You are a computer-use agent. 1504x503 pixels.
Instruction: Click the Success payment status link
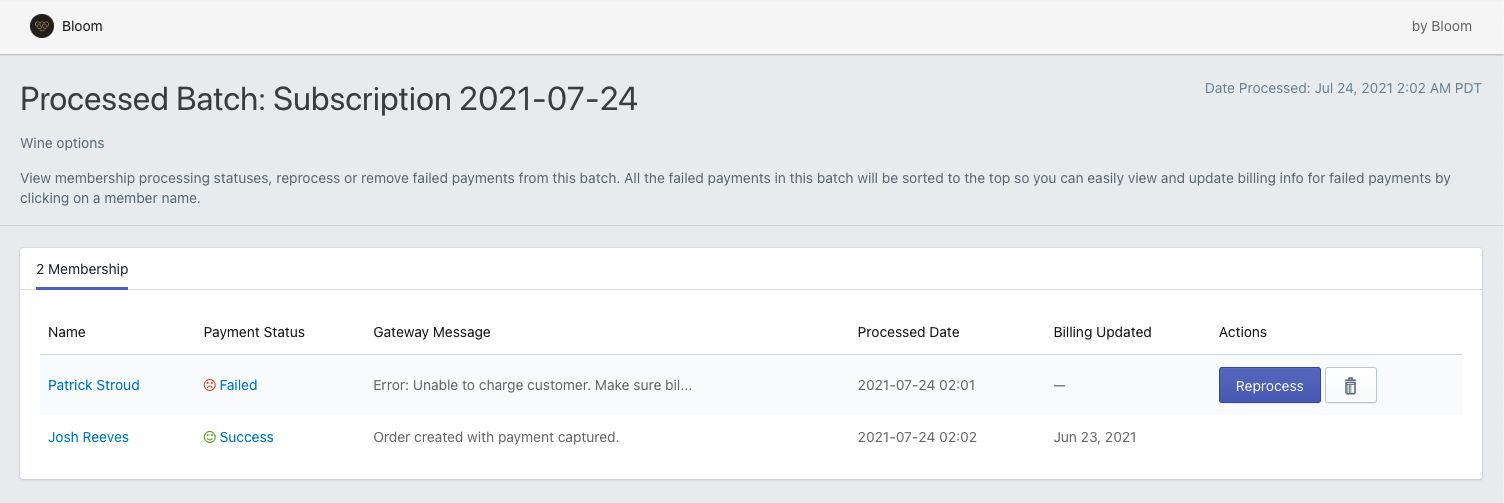246,437
